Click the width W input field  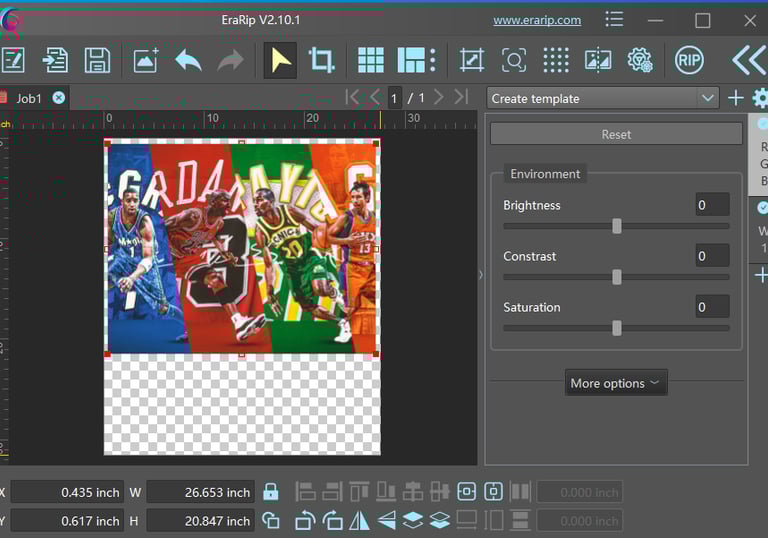(x=200, y=492)
